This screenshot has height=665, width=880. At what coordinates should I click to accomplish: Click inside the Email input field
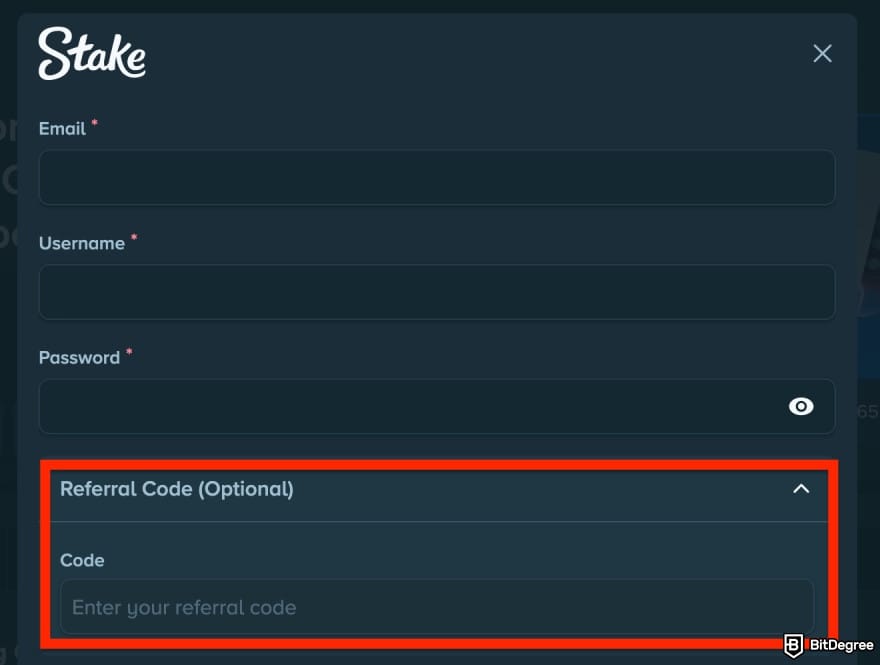click(x=437, y=177)
